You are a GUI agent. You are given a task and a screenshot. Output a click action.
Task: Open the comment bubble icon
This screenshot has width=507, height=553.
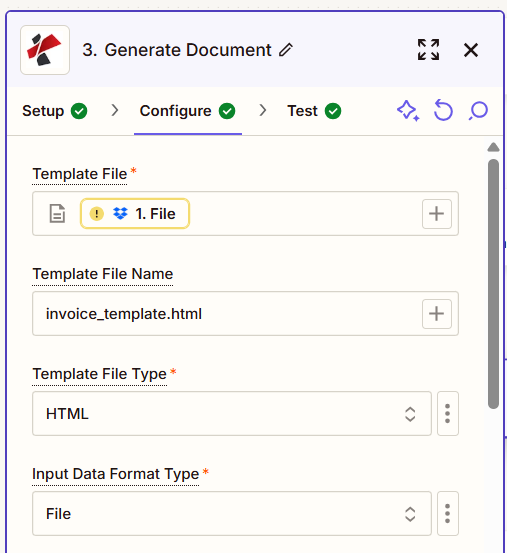point(478,111)
